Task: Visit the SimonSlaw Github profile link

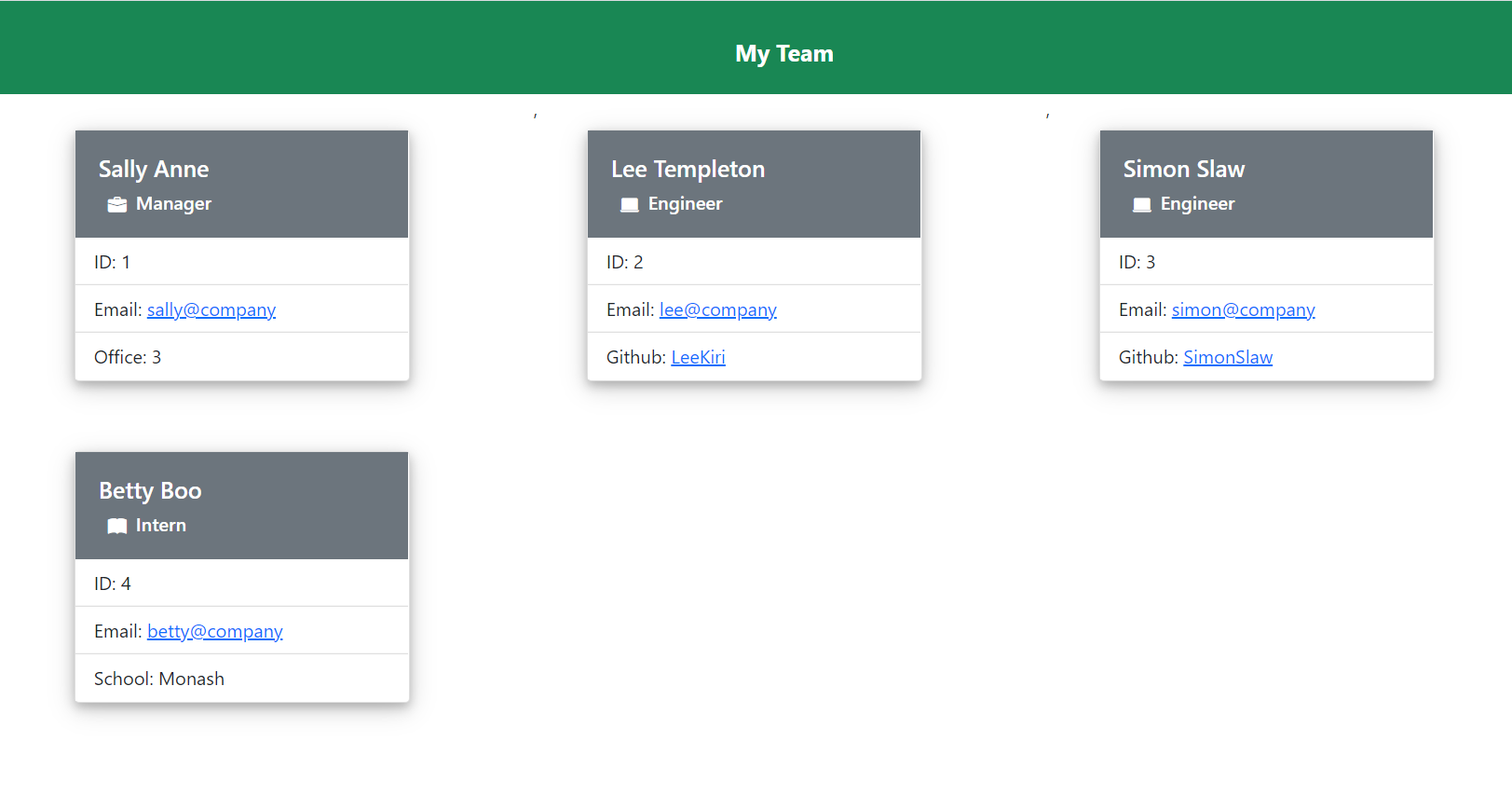Action: (x=1228, y=356)
